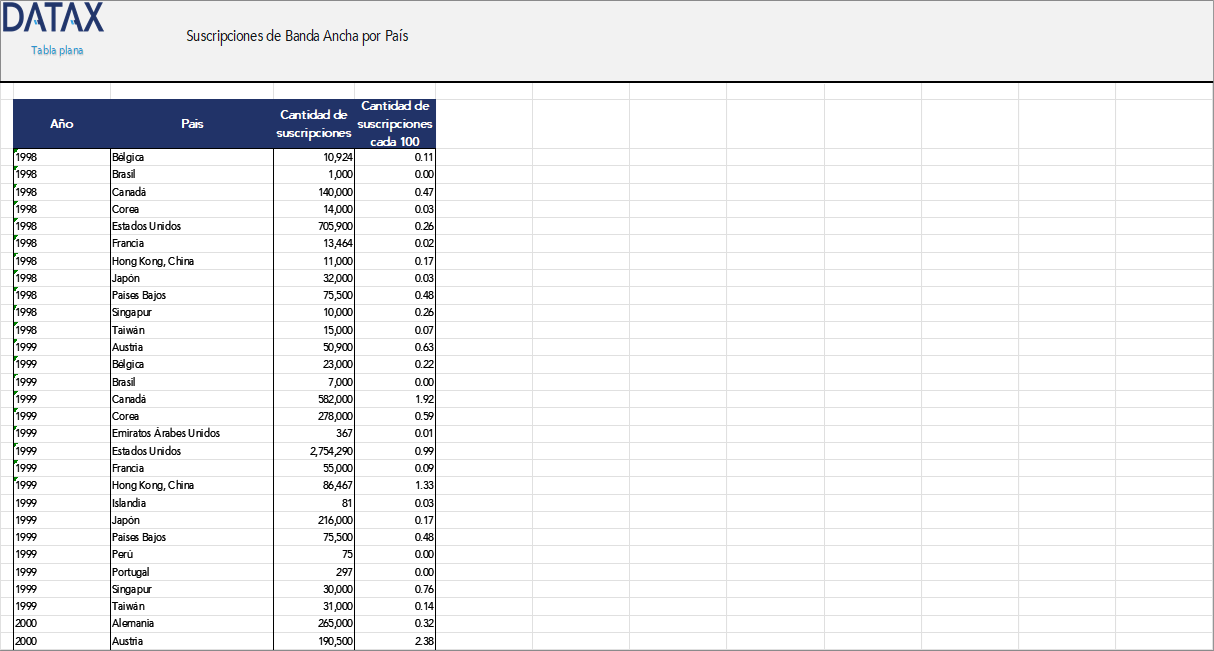Select the year cell beside Bélgica 1998
This screenshot has width=1214, height=651.
point(62,157)
